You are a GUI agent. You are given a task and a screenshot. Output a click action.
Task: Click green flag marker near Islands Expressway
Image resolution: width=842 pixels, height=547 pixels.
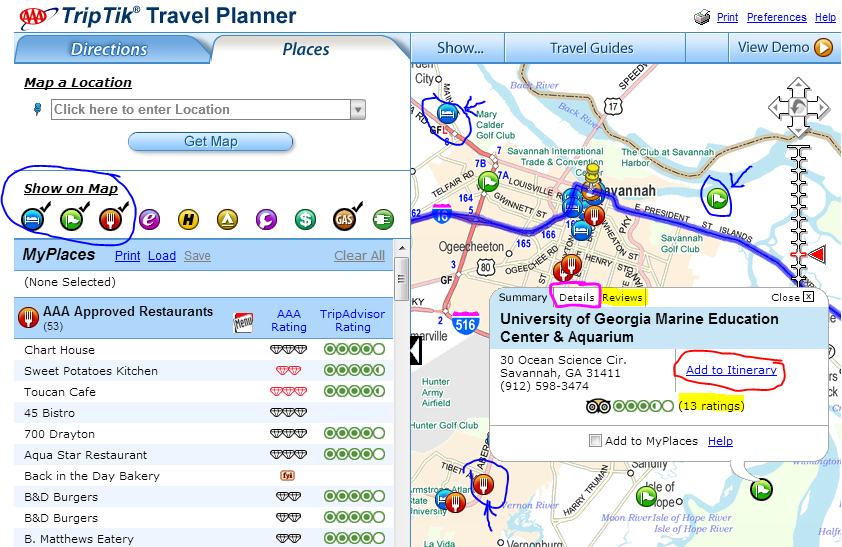pos(717,199)
